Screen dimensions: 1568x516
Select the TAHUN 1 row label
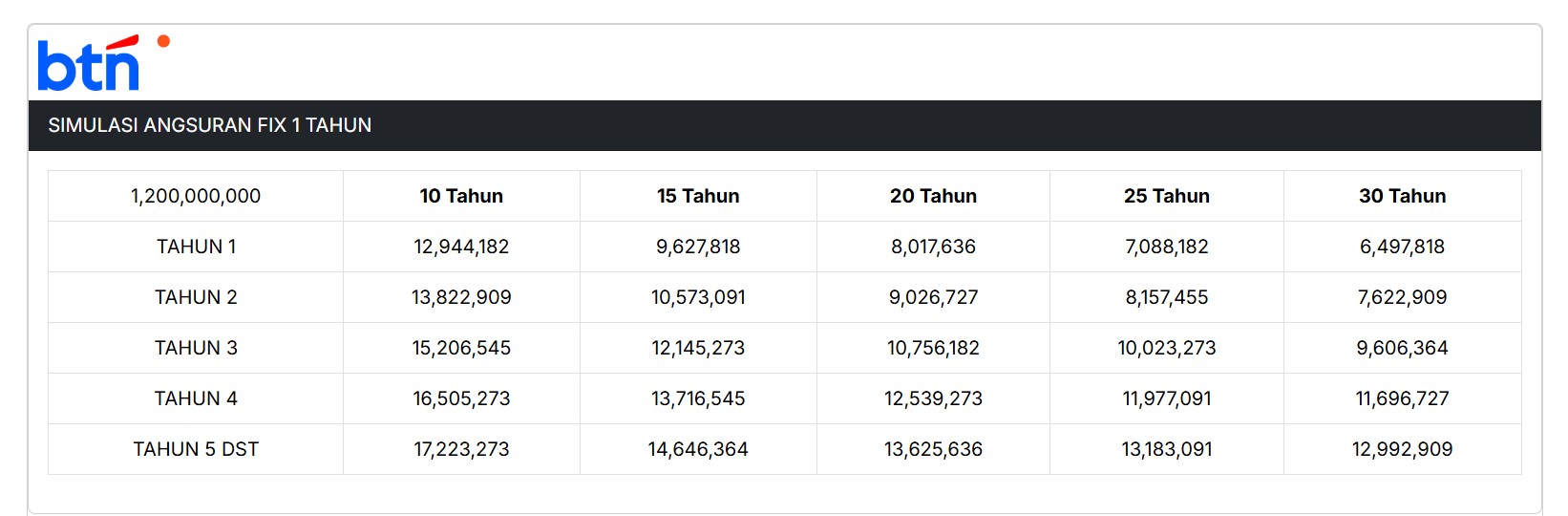coord(196,247)
